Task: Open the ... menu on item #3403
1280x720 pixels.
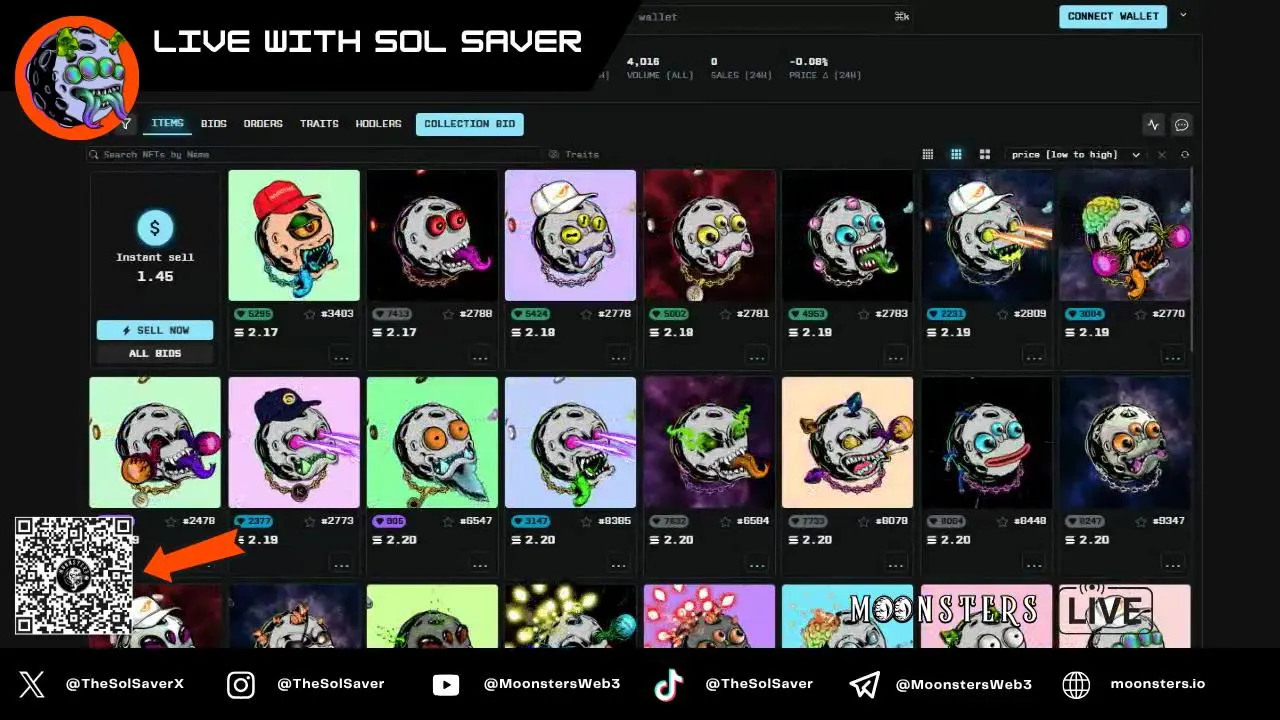Action: click(341, 356)
